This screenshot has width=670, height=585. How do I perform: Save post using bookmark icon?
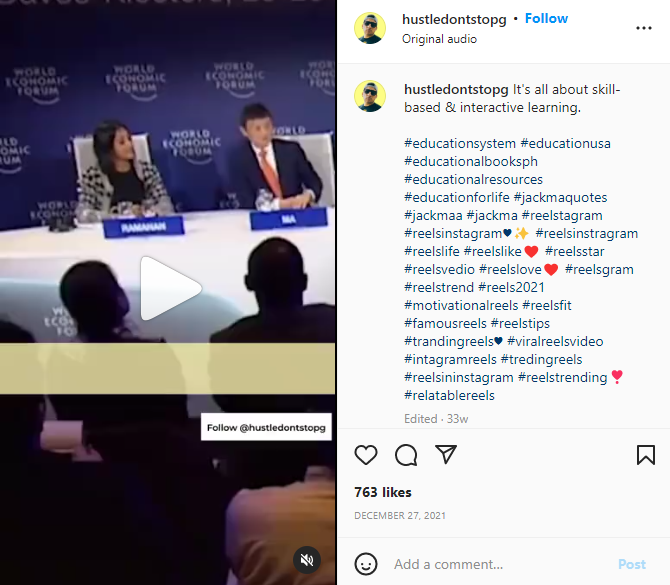click(646, 455)
